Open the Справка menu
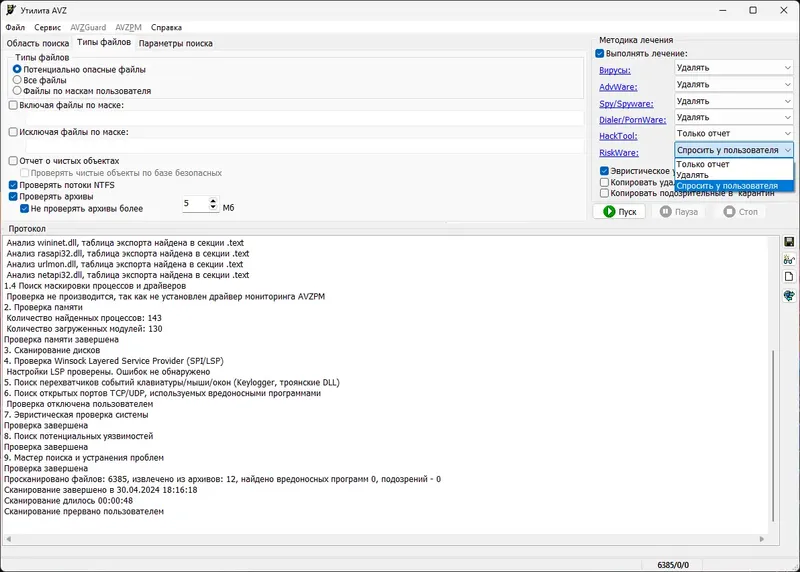Image resolution: width=800 pixels, height=572 pixels. (166, 28)
